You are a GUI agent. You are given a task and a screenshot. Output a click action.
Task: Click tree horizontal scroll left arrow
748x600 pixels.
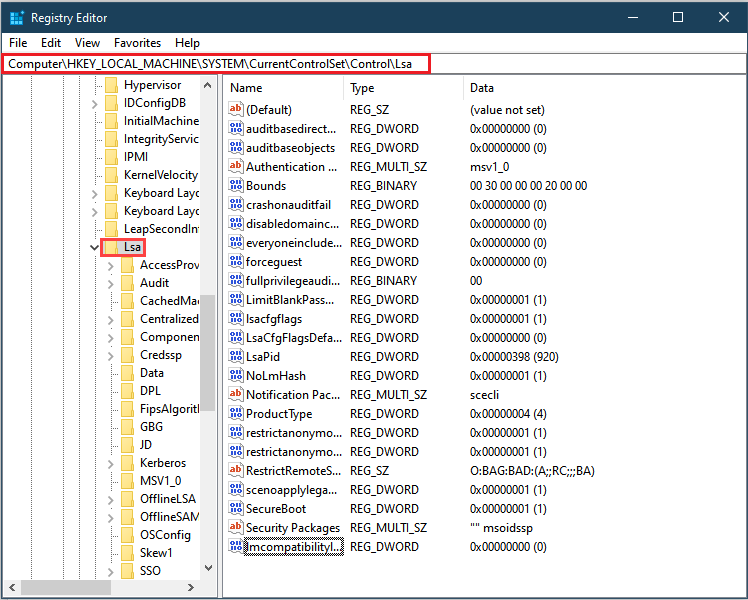[x=11, y=587]
